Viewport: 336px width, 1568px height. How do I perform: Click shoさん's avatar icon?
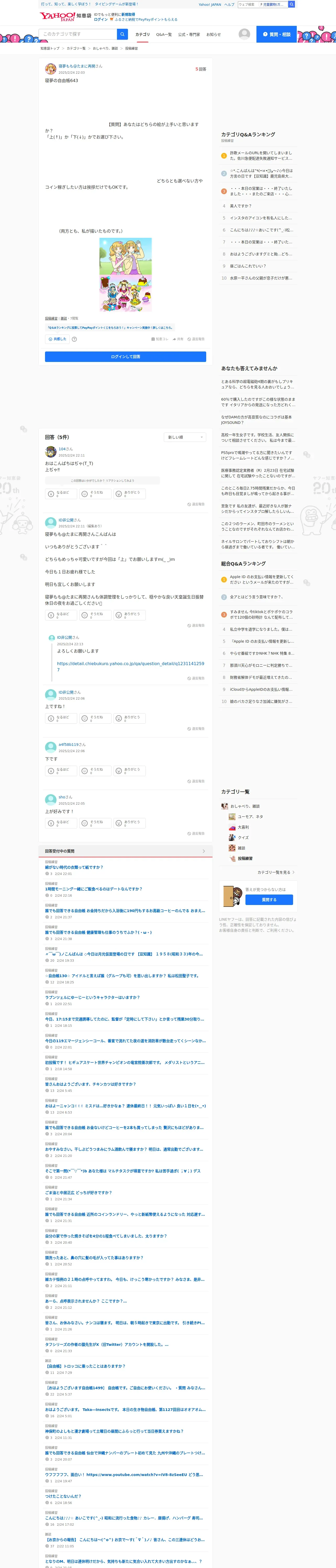[x=51, y=800]
